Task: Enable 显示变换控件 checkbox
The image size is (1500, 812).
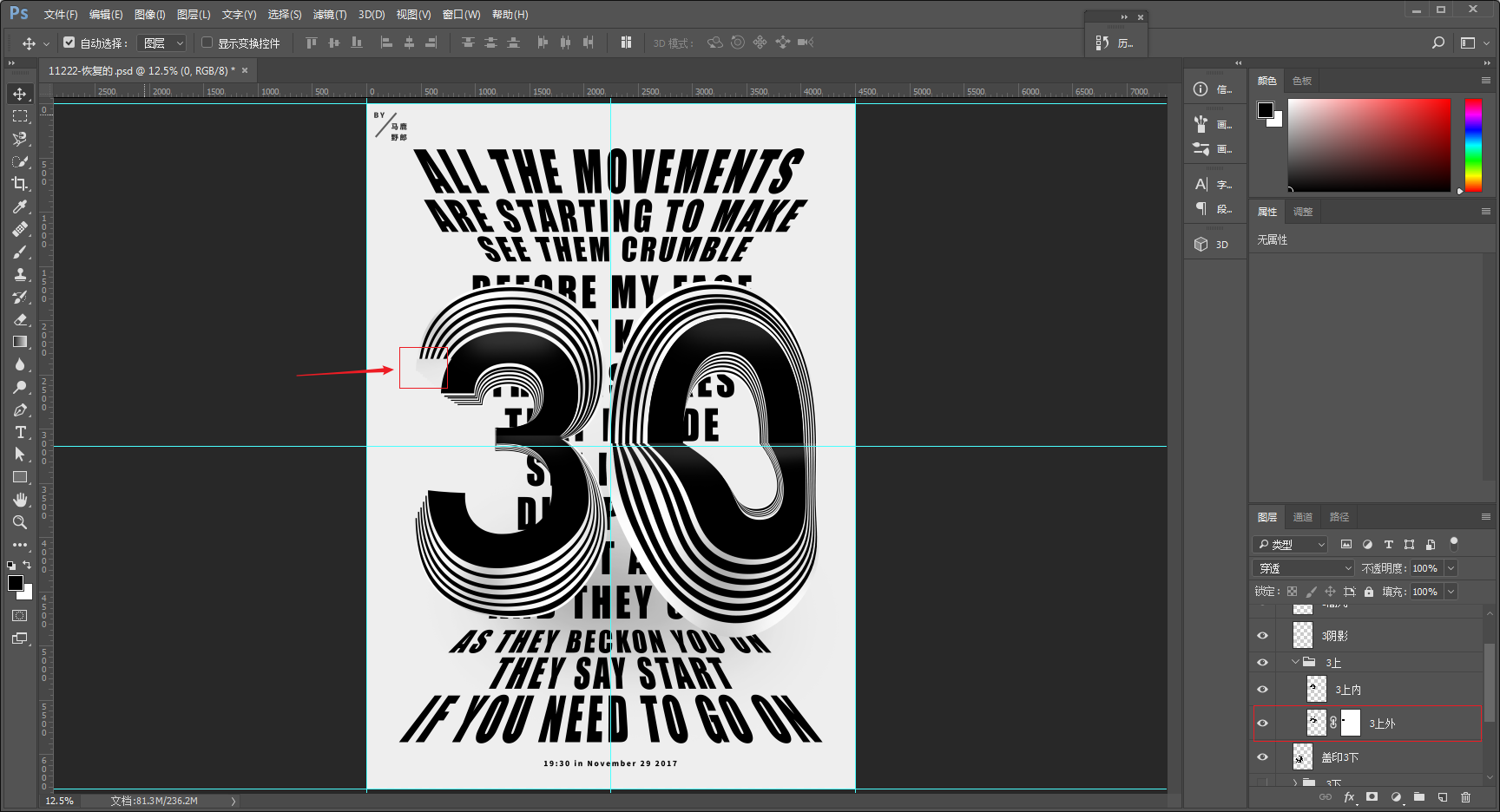Action: [x=207, y=42]
